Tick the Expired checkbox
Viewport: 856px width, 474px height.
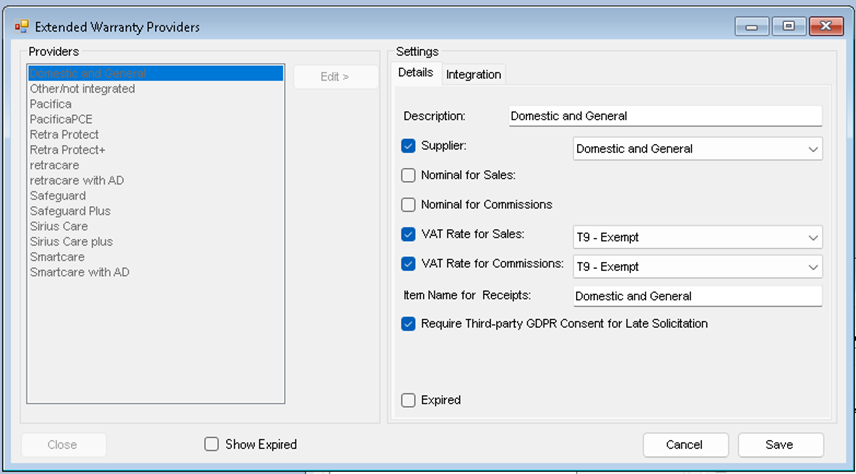408,400
